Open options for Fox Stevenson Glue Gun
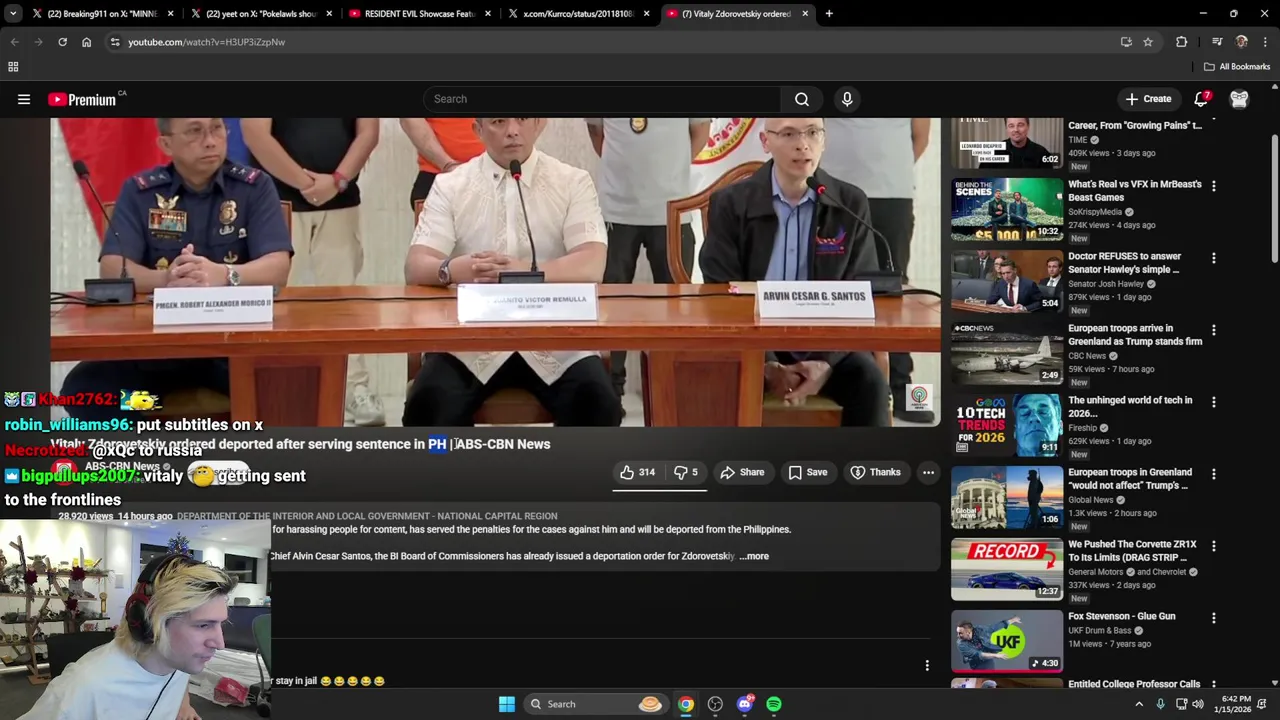1280x720 pixels. (1213, 618)
